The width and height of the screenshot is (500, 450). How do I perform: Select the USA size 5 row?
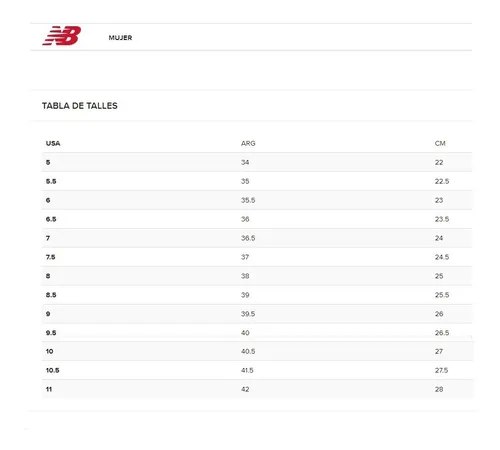(257, 162)
